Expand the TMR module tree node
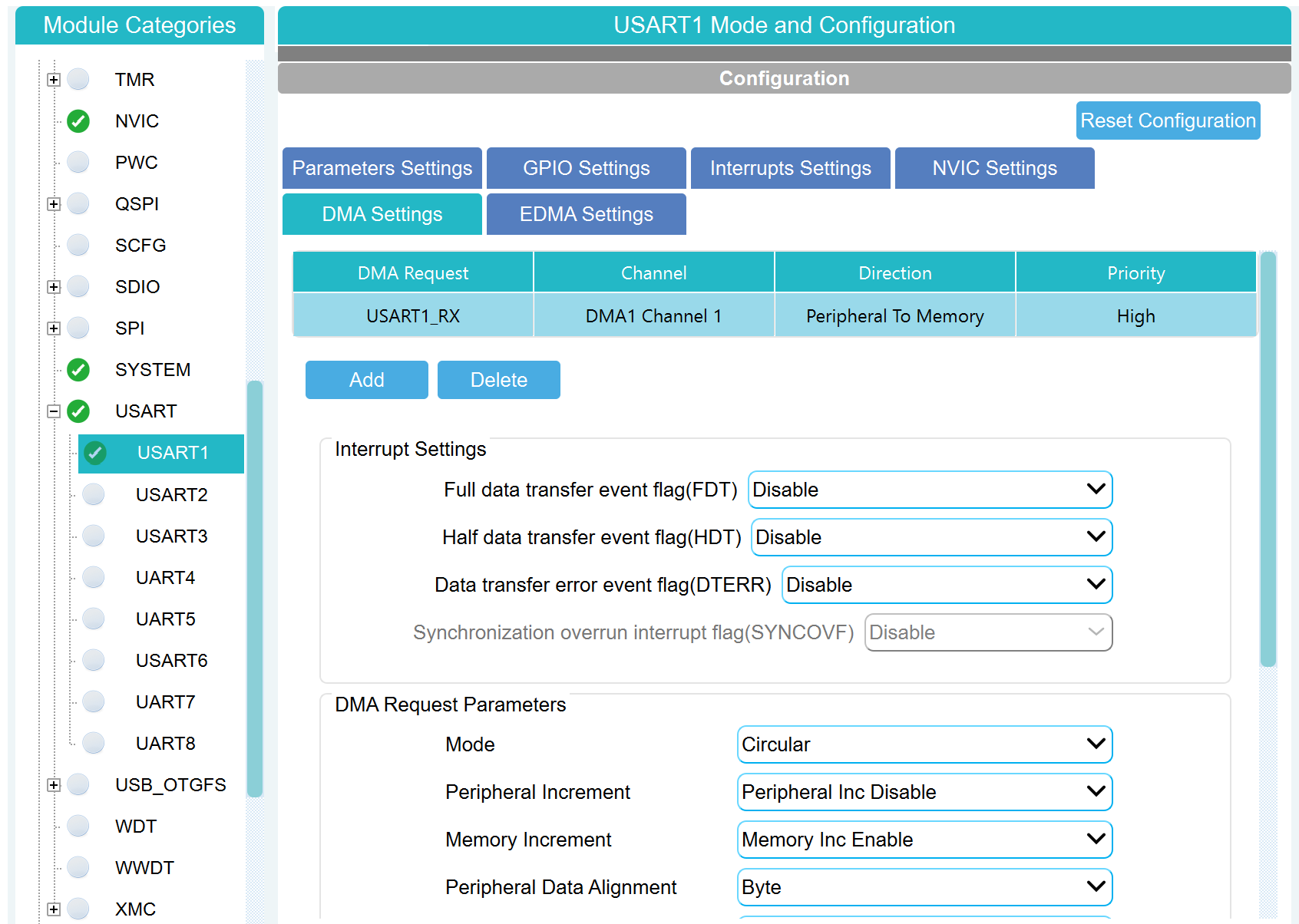Image resolution: width=1299 pixels, height=924 pixels. click(53, 80)
